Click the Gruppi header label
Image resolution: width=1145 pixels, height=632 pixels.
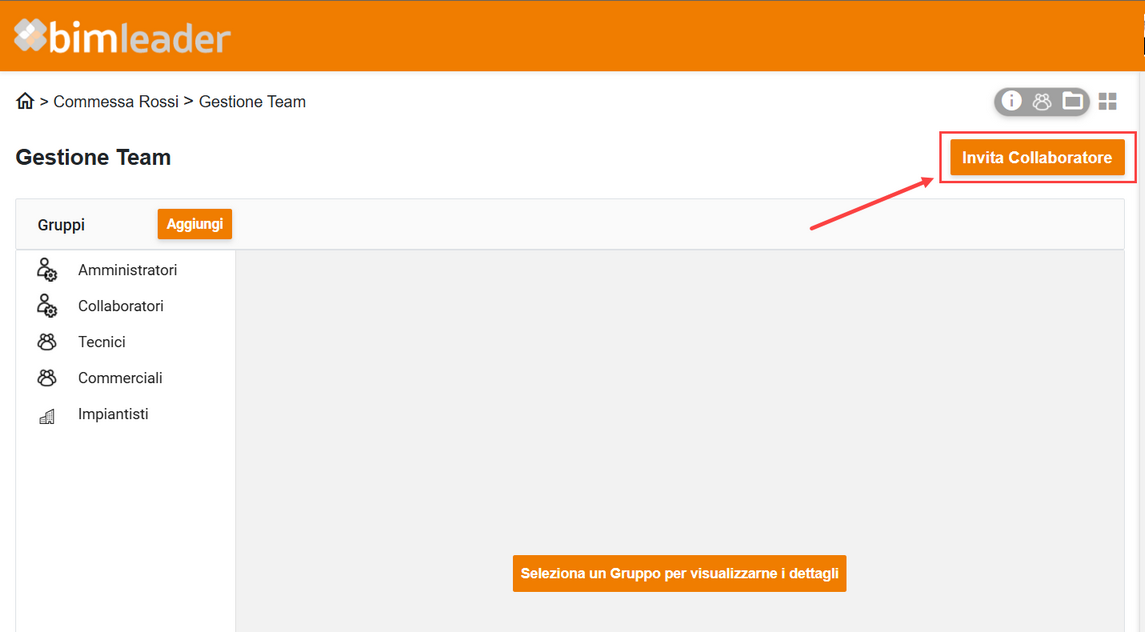[61, 225]
